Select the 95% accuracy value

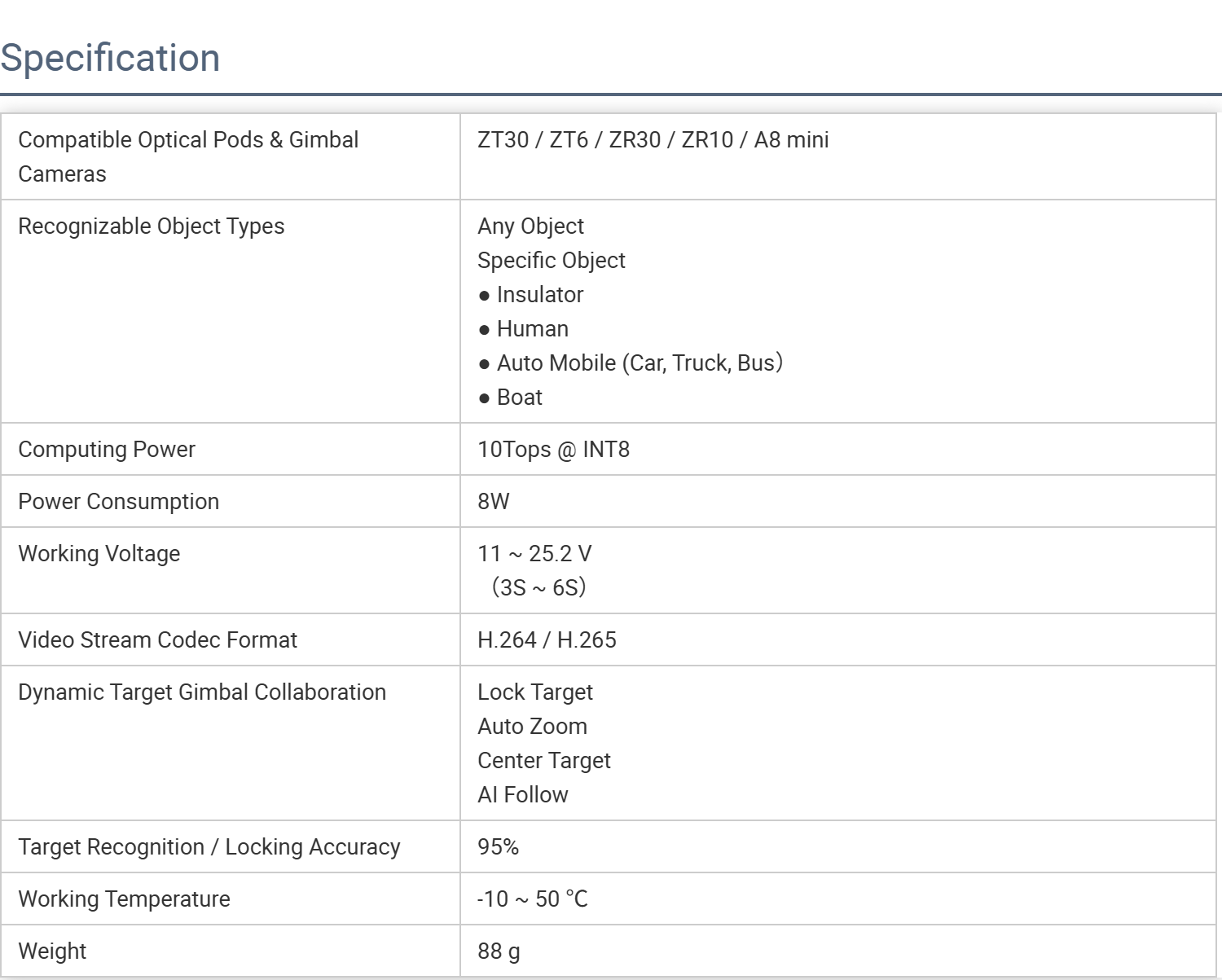[x=498, y=847]
